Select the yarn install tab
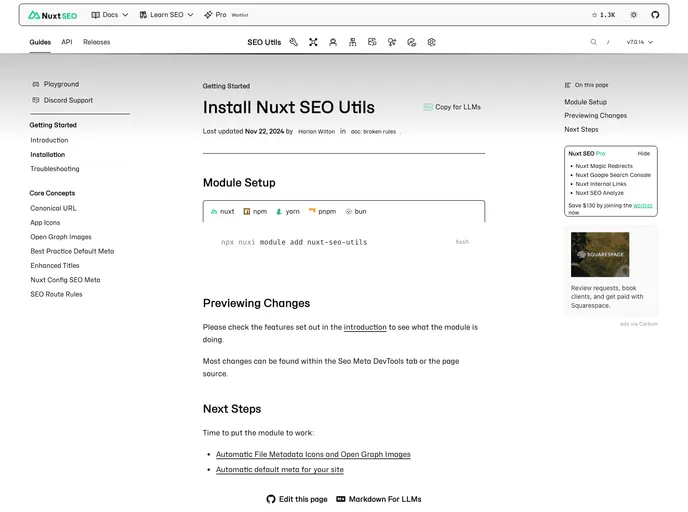Viewport: 688px width, 512px height. point(288,211)
